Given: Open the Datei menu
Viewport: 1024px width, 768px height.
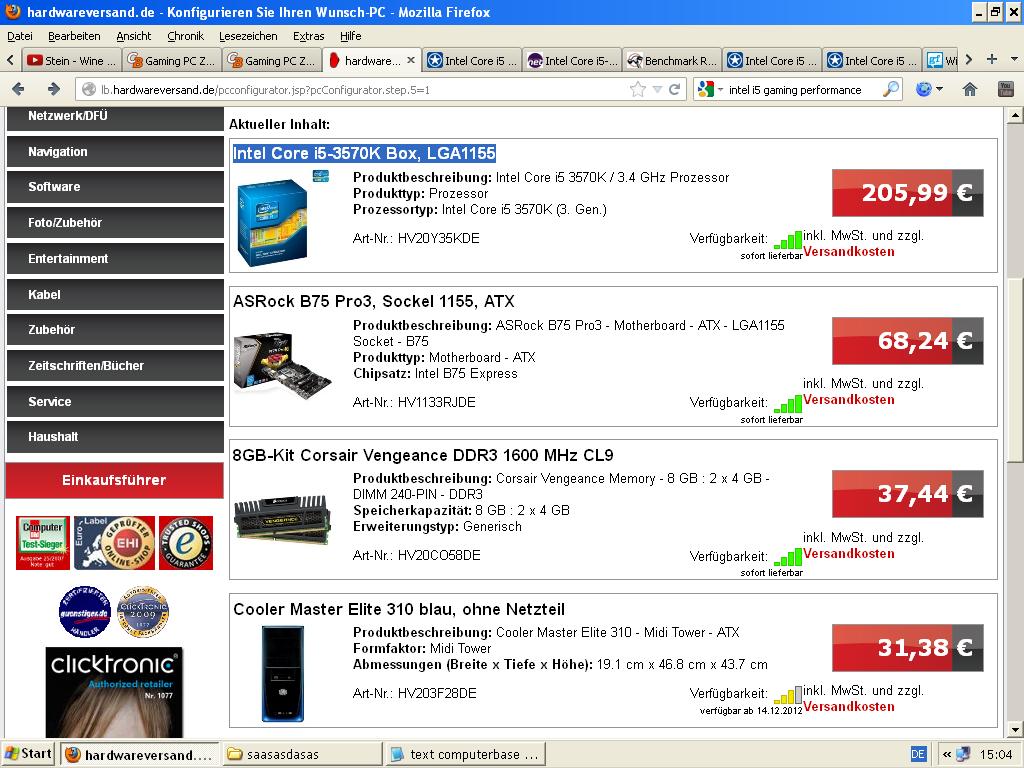Looking at the screenshot, I should [20, 36].
